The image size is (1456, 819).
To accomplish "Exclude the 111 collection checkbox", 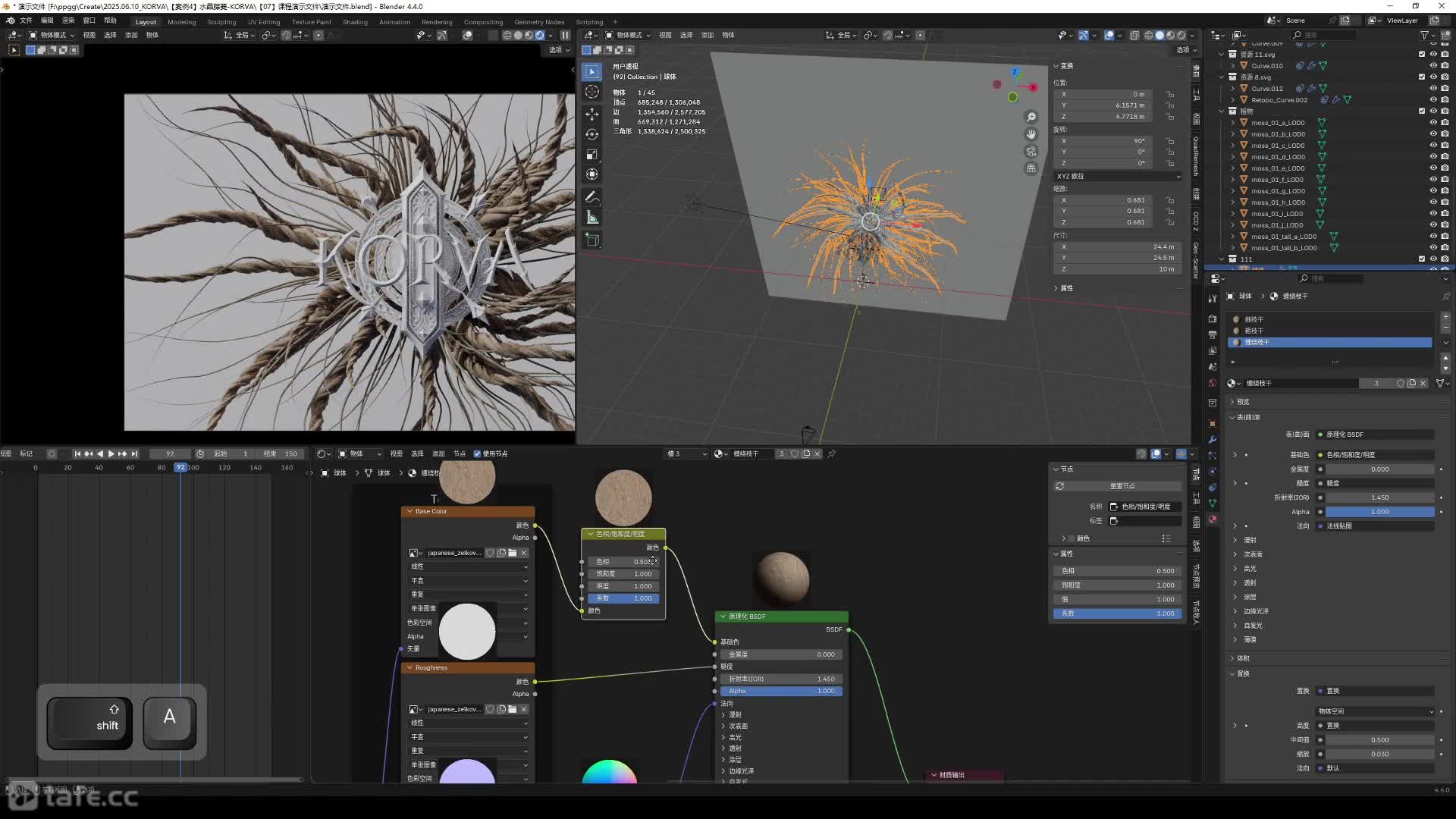I will point(1422,259).
